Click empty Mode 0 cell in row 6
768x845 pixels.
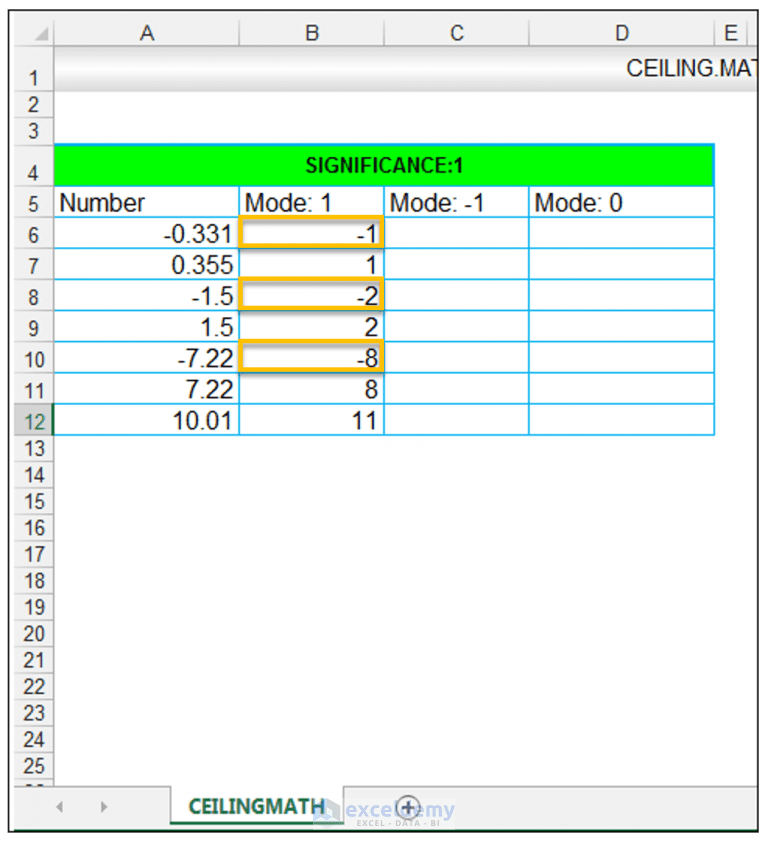pos(621,233)
